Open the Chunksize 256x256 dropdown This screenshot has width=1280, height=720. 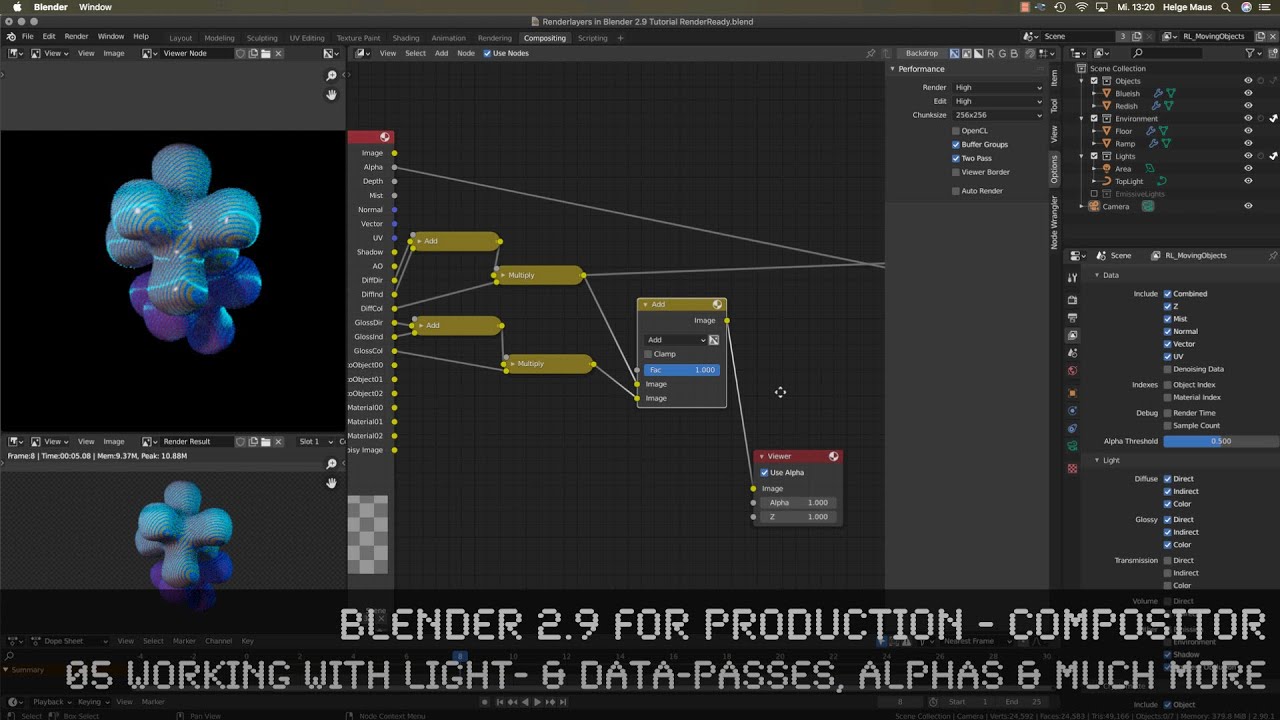point(997,115)
